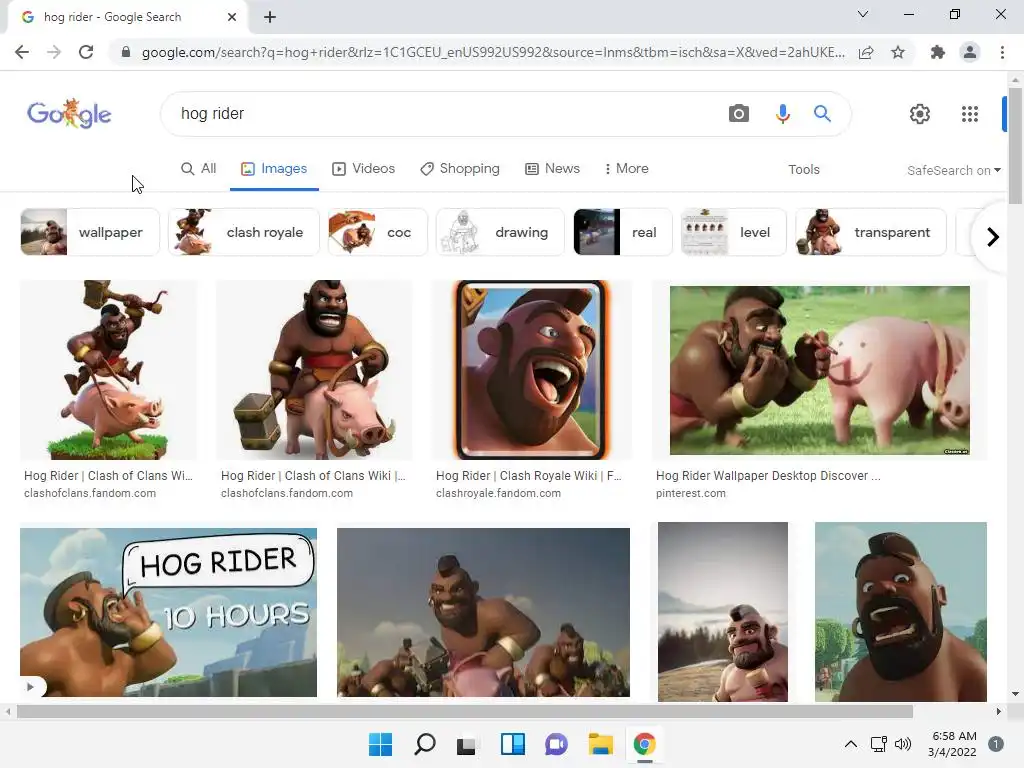Open the shouting hog rider close-up image
This screenshot has width=1024, height=768.
(x=901, y=612)
